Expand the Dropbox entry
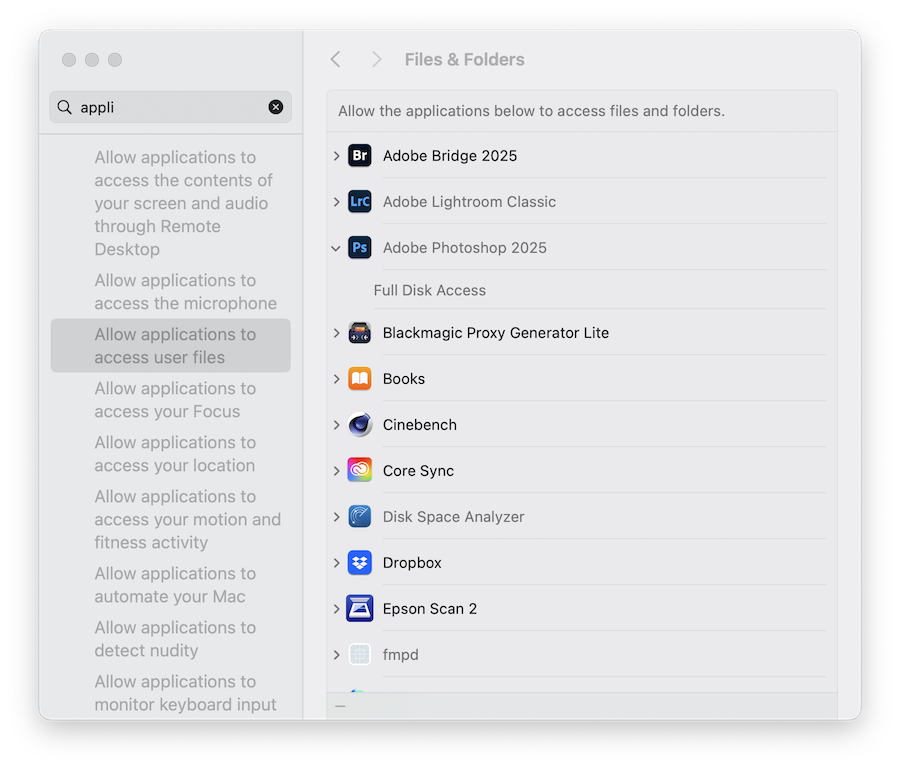 click(x=336, y=563)
